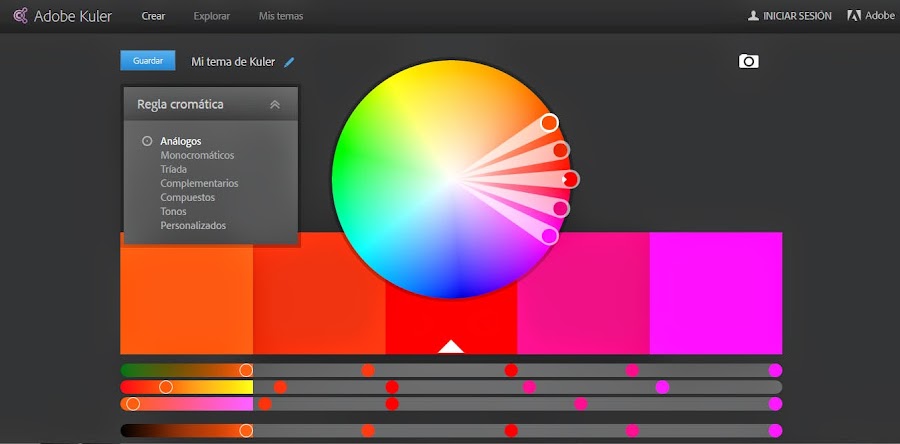The height and width of the screenshot is (444, 900).
Task: Click the Mi tema de Kuler theme name
Action: [x=233, y=62]
